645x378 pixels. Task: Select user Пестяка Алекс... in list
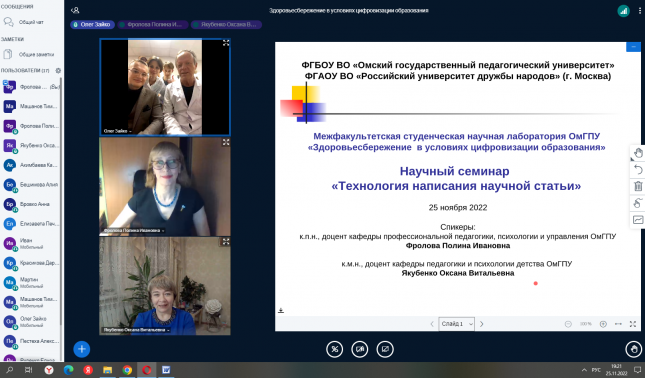[31, 341]
